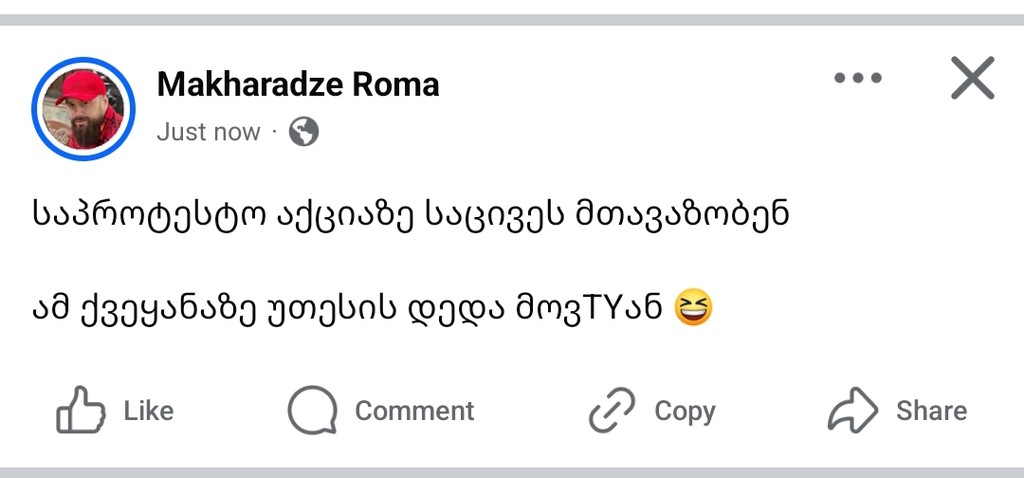Click the laughing emoji in the post
Viewport: 1024px width, 478px height.
[696, 305]
